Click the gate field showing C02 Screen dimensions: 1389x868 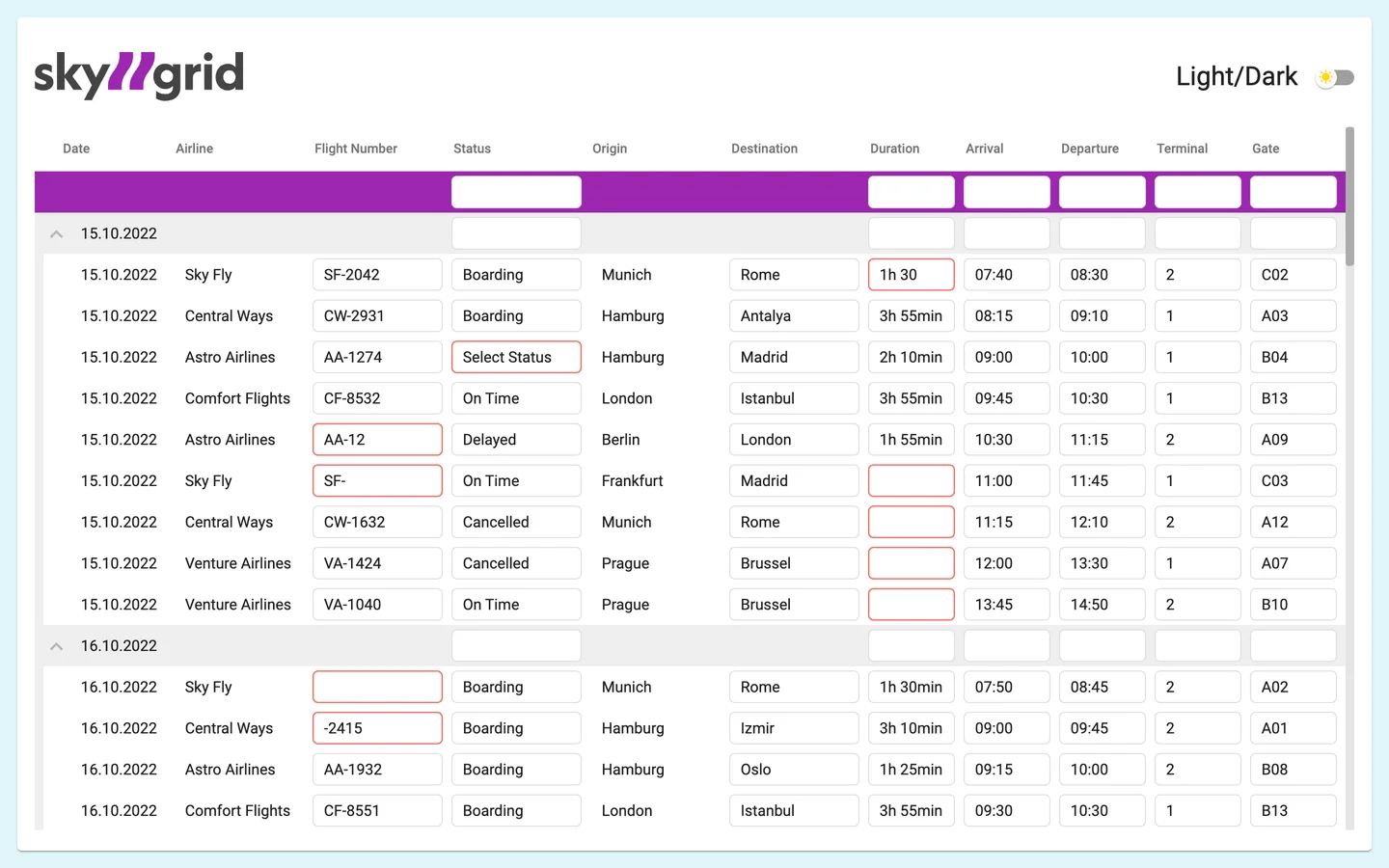(1293, 275)
